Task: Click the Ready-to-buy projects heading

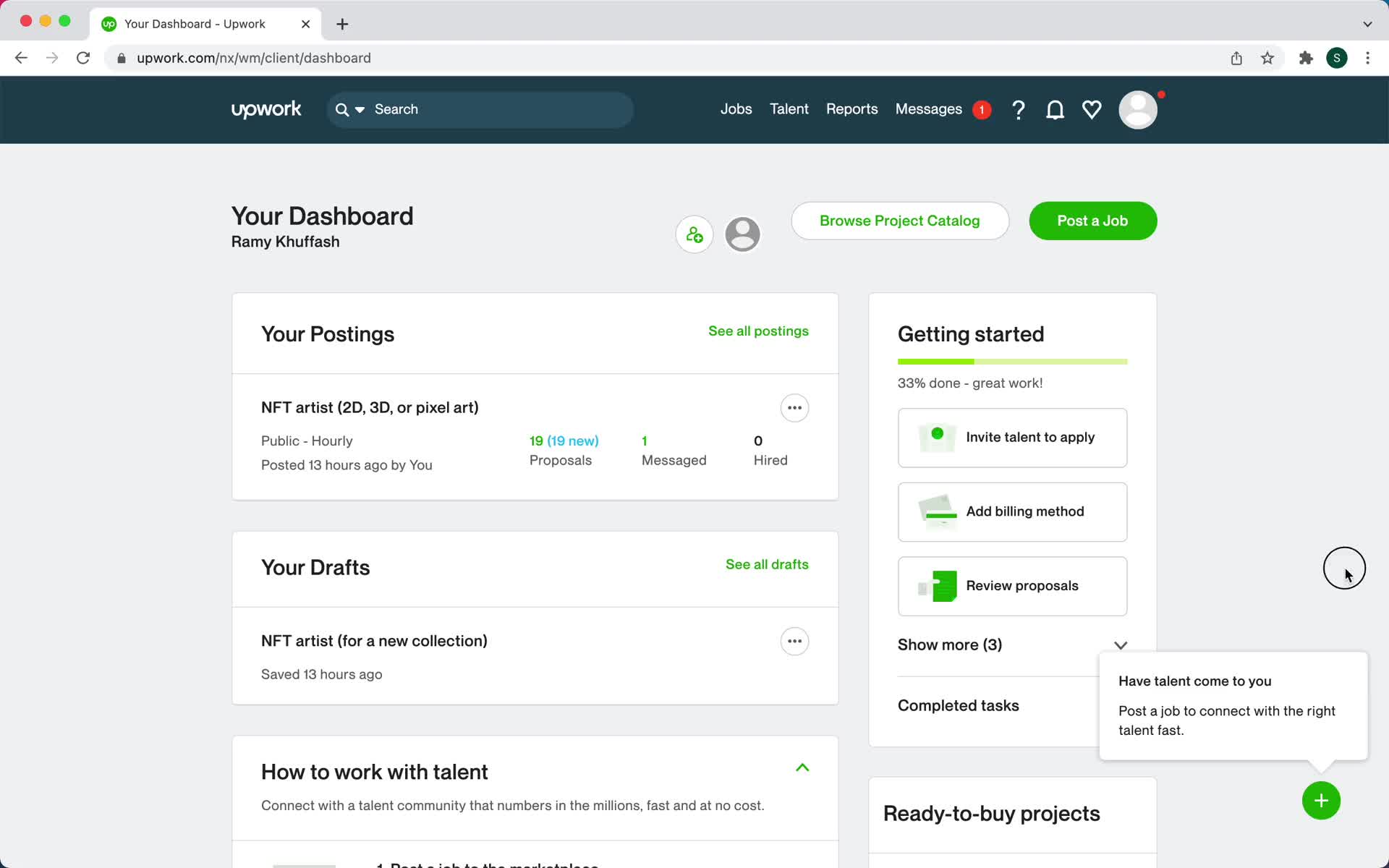Action: click(x=991, y=813)
